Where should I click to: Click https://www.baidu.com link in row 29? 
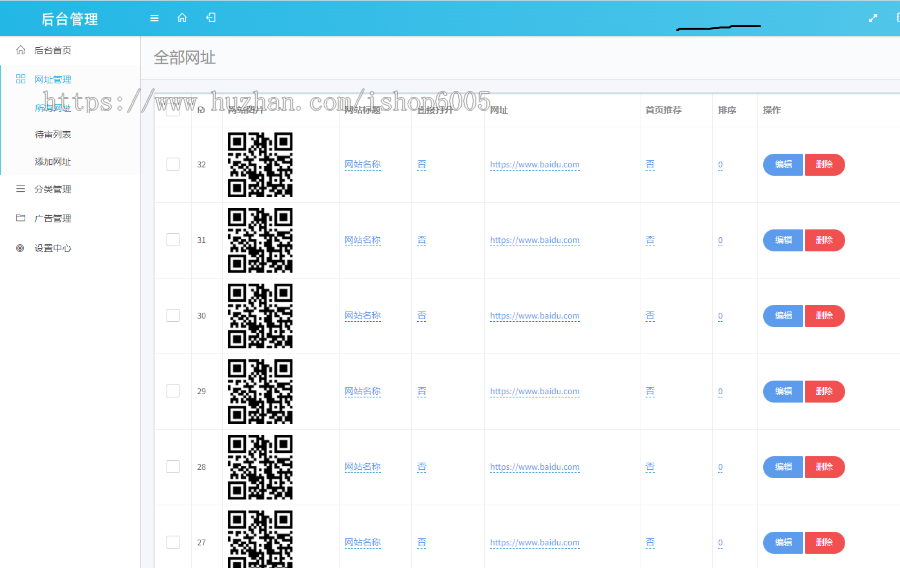coord(535,391)
